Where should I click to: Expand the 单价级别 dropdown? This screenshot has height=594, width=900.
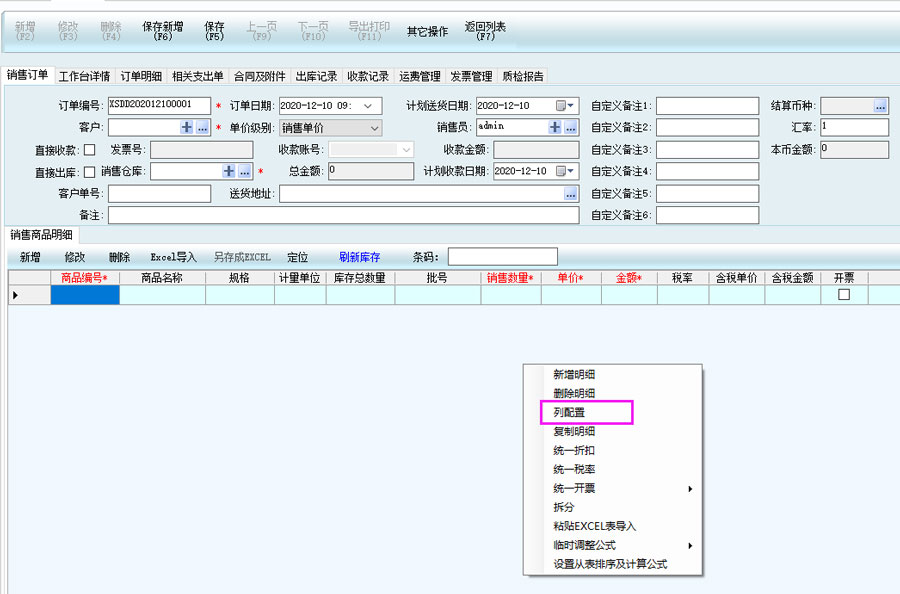point(374,128)
